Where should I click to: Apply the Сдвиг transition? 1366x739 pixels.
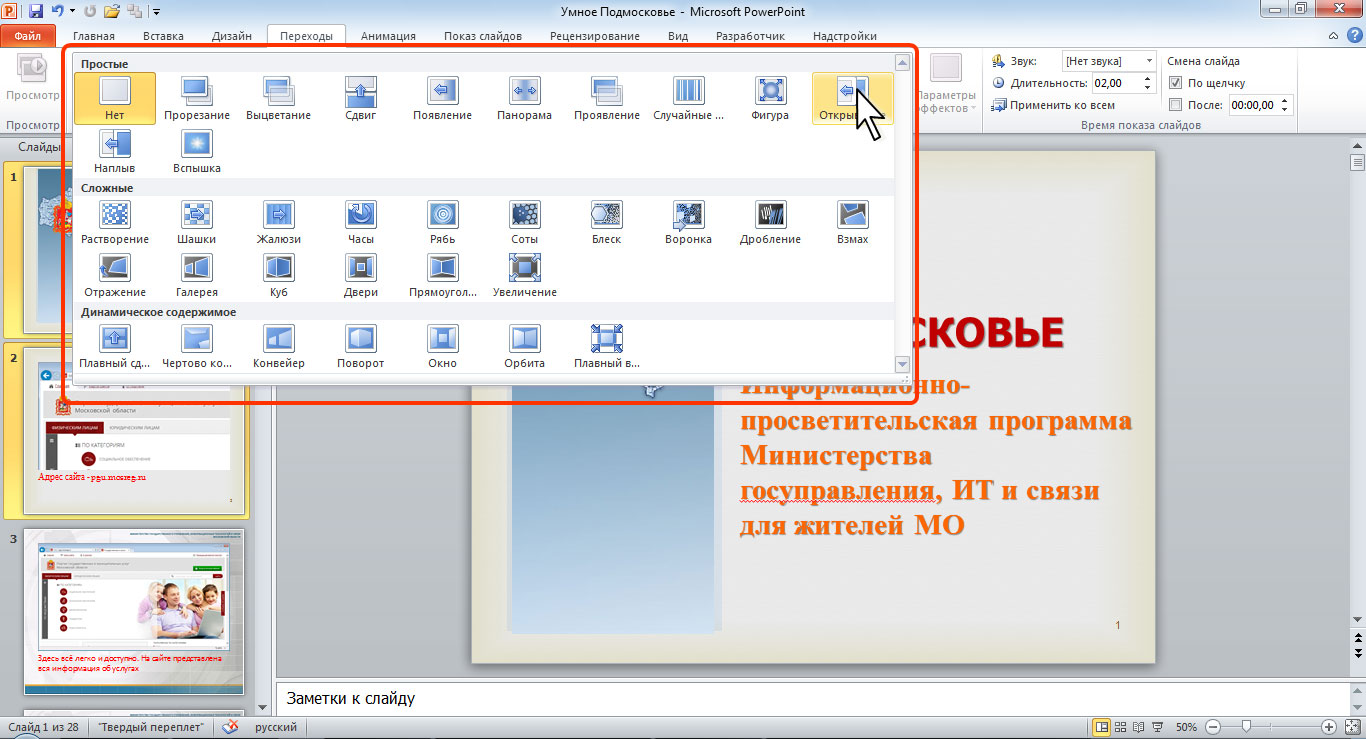pos(360,98)
